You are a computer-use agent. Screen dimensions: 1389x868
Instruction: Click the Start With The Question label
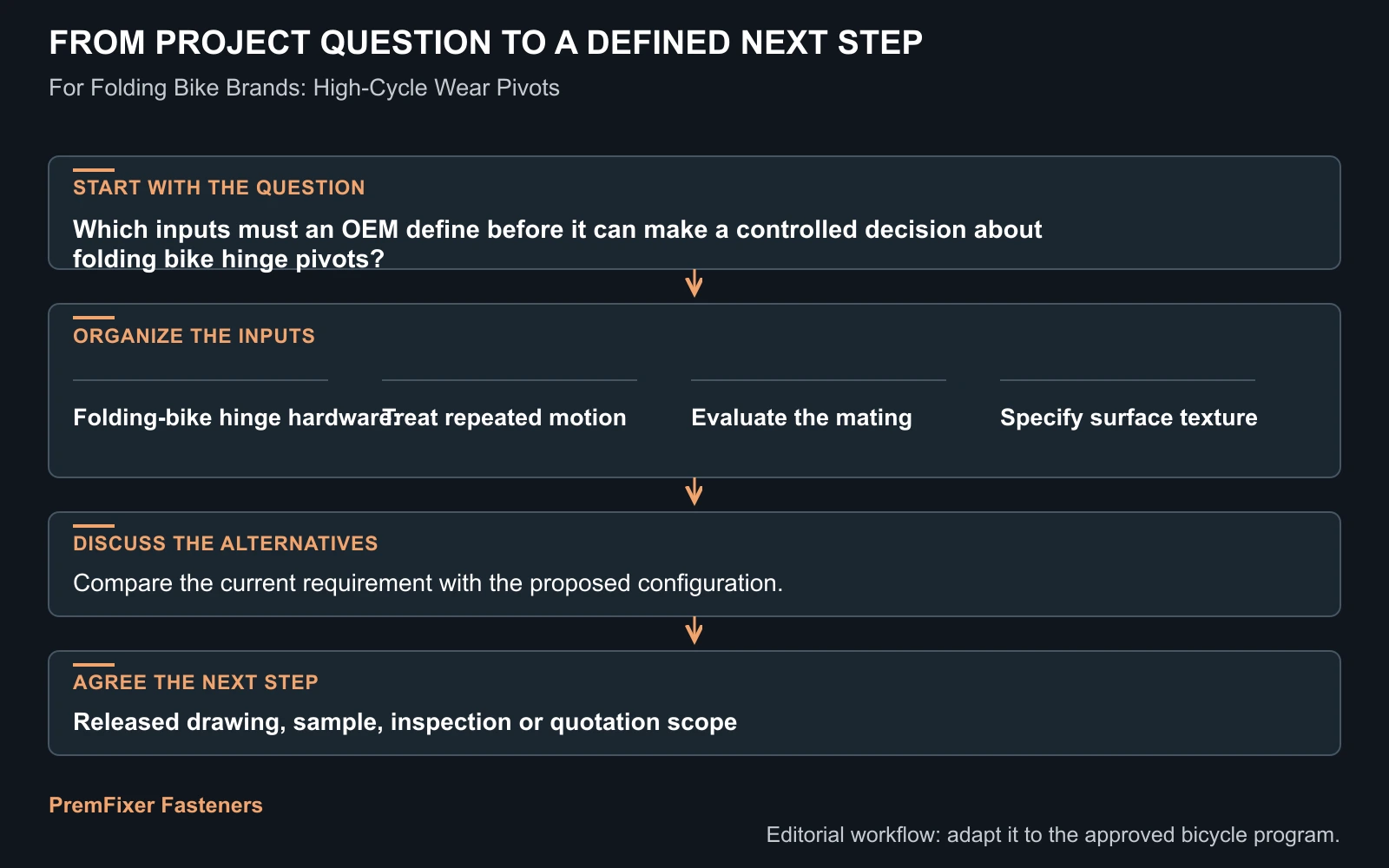(219, 187)
